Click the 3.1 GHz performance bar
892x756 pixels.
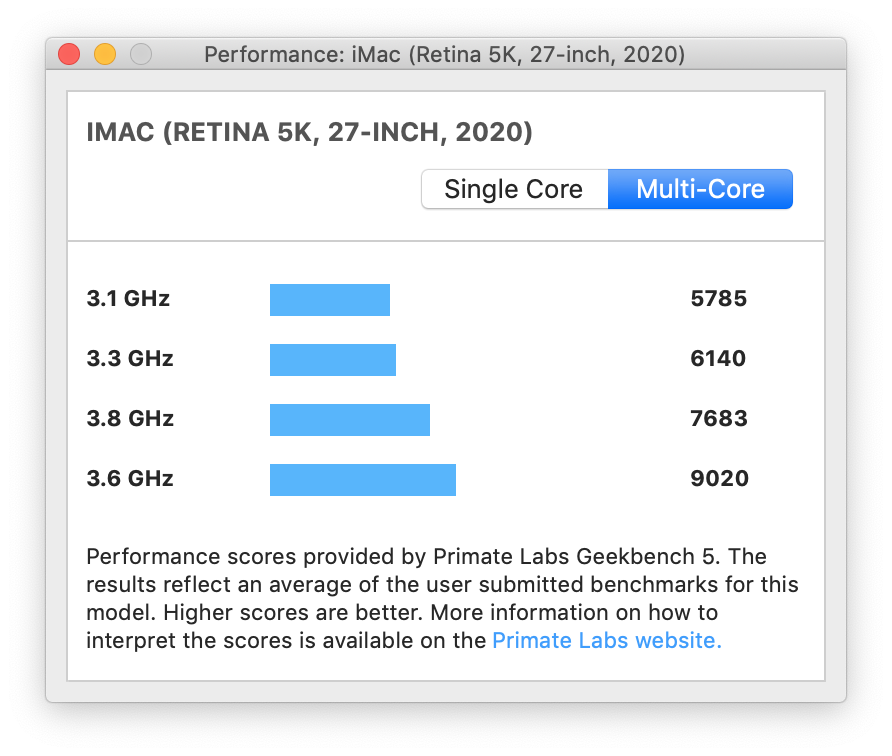pos(330,300)
